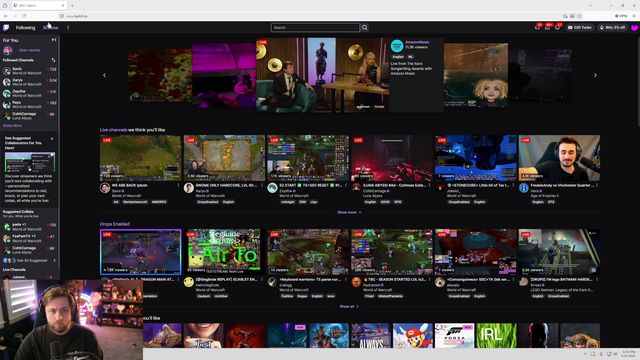Image resolution: width=640 pixels, height=360 pixels.
Task: Select the pink carousel thumbnail
Action: [224, 75]
